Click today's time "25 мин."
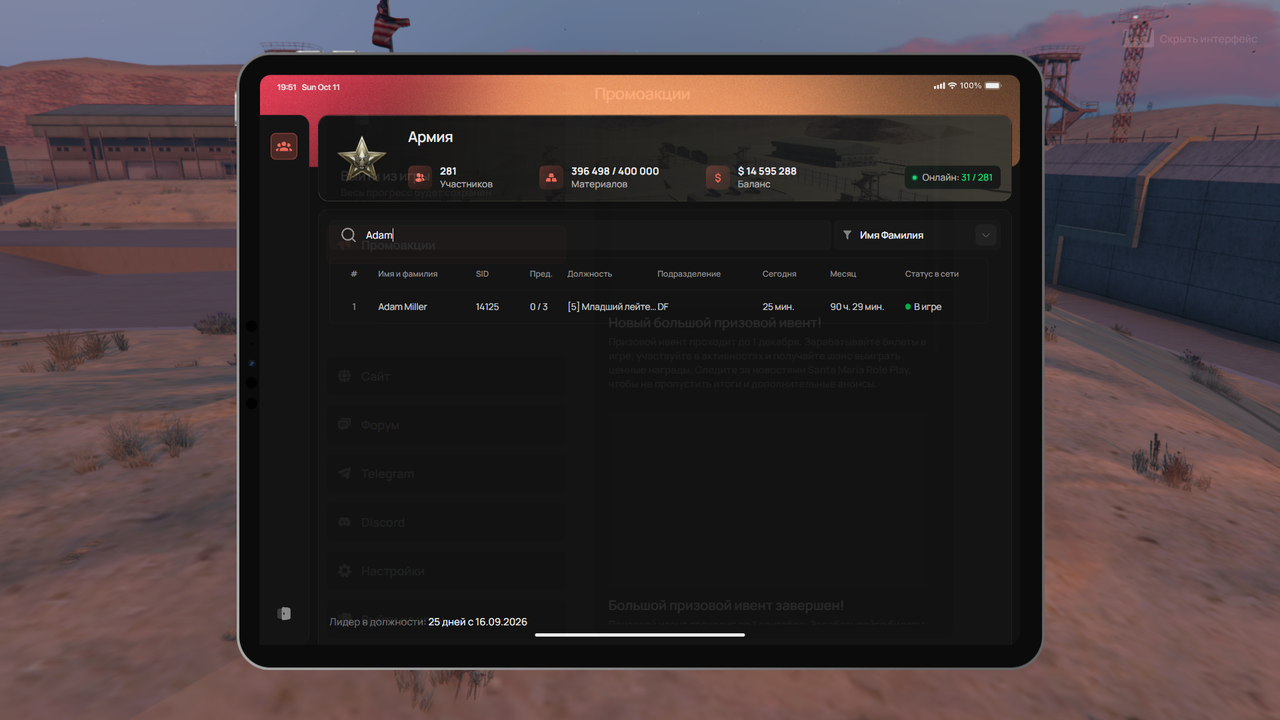 click(778, 307)
